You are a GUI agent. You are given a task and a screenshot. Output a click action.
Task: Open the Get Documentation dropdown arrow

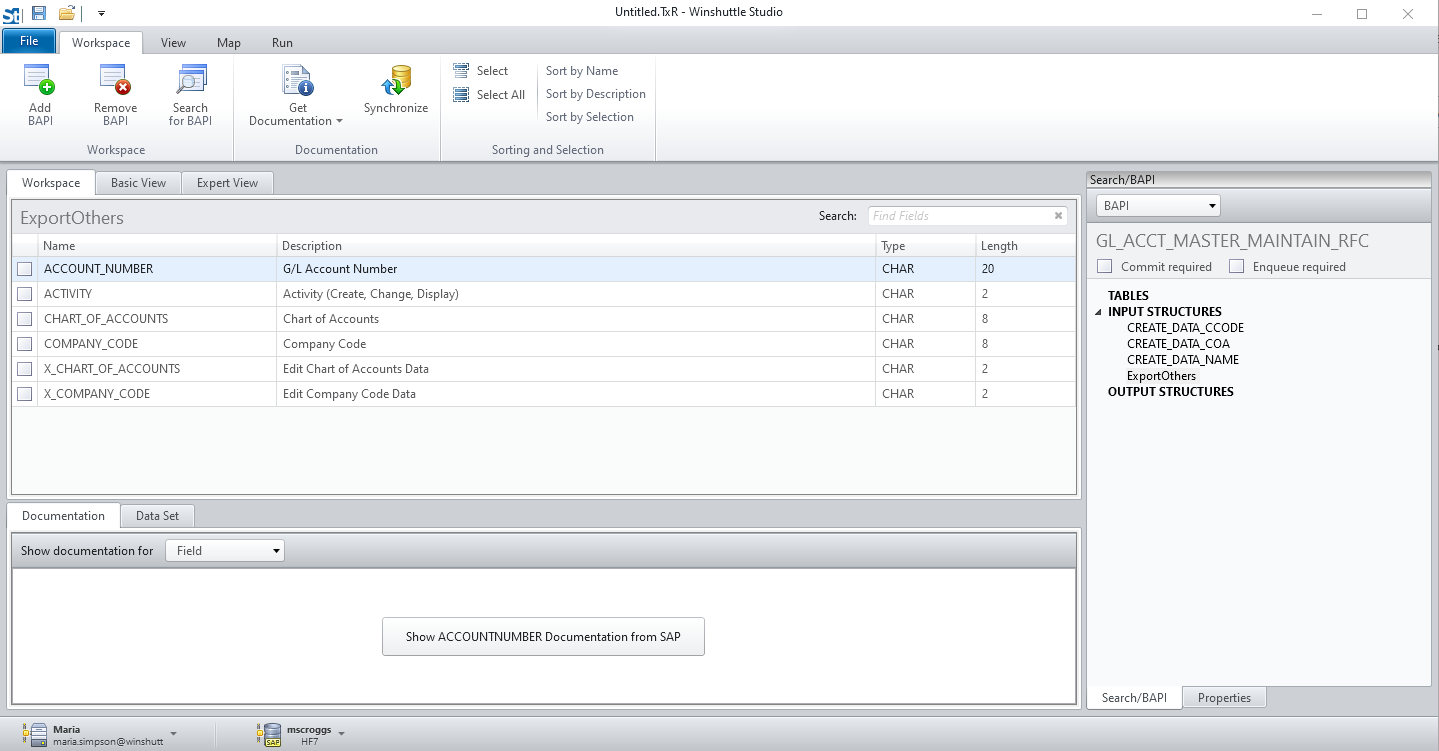339,122
